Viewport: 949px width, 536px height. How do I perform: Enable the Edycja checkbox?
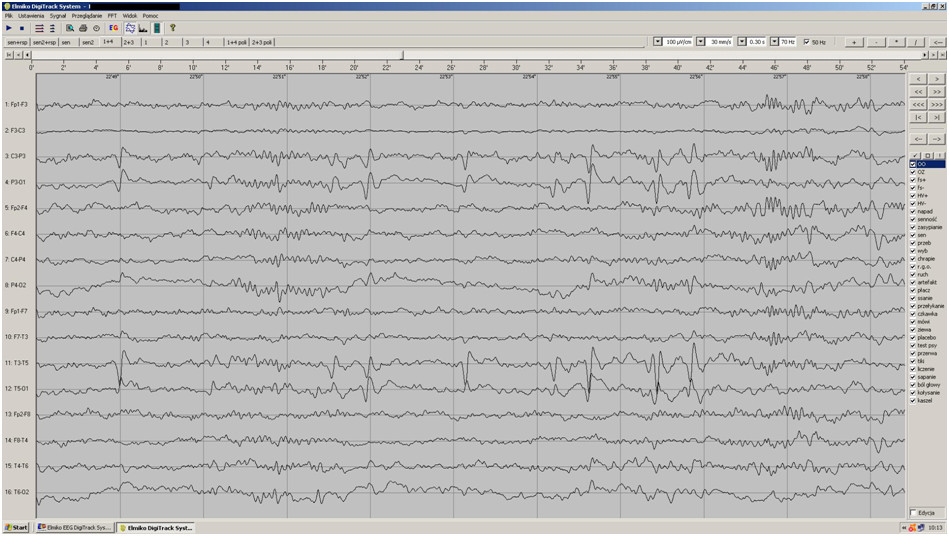(x=913, y=513)
